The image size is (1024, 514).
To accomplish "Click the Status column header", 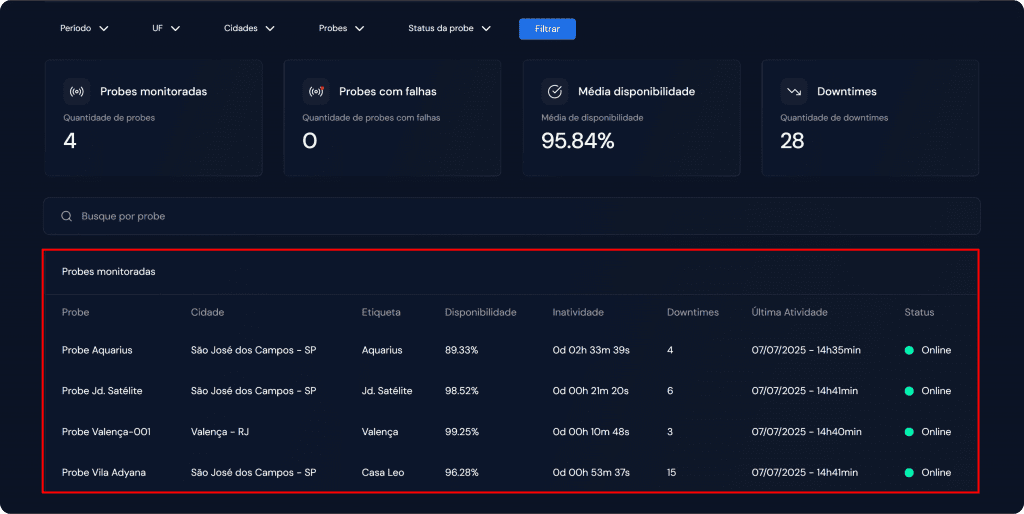I will [920, 312].
